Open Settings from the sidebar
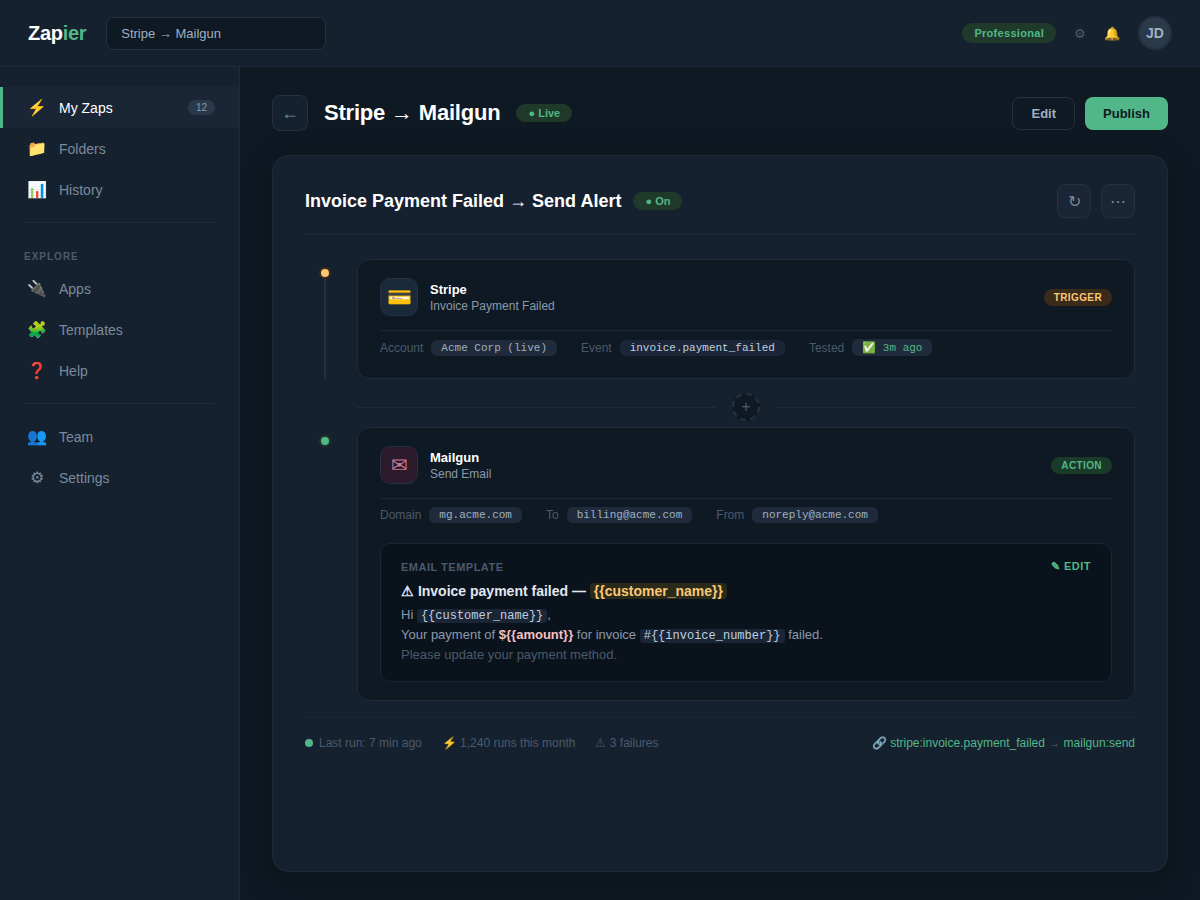This screenshot has height=900, width=1200. [120, 477]
